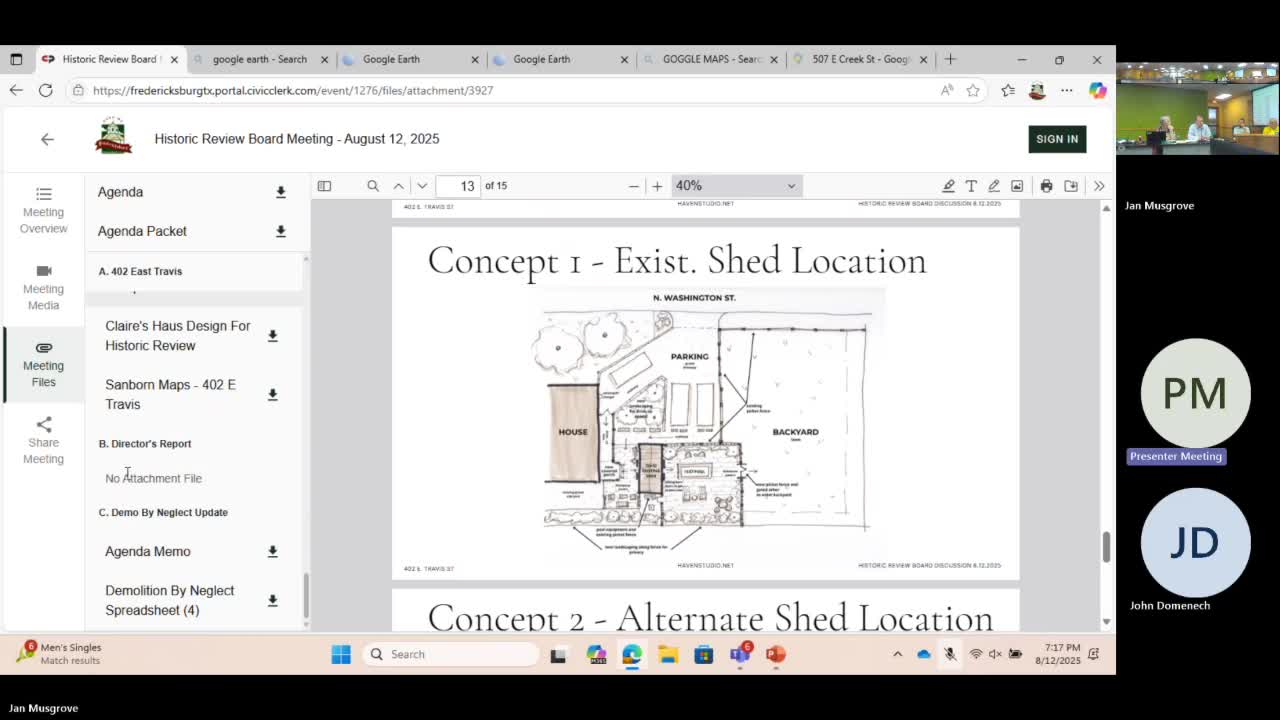The height and width of the screenshot is (720, 1280).
Task: Expand the PDF tools overflow menu
Action: tap(1098, 186)
